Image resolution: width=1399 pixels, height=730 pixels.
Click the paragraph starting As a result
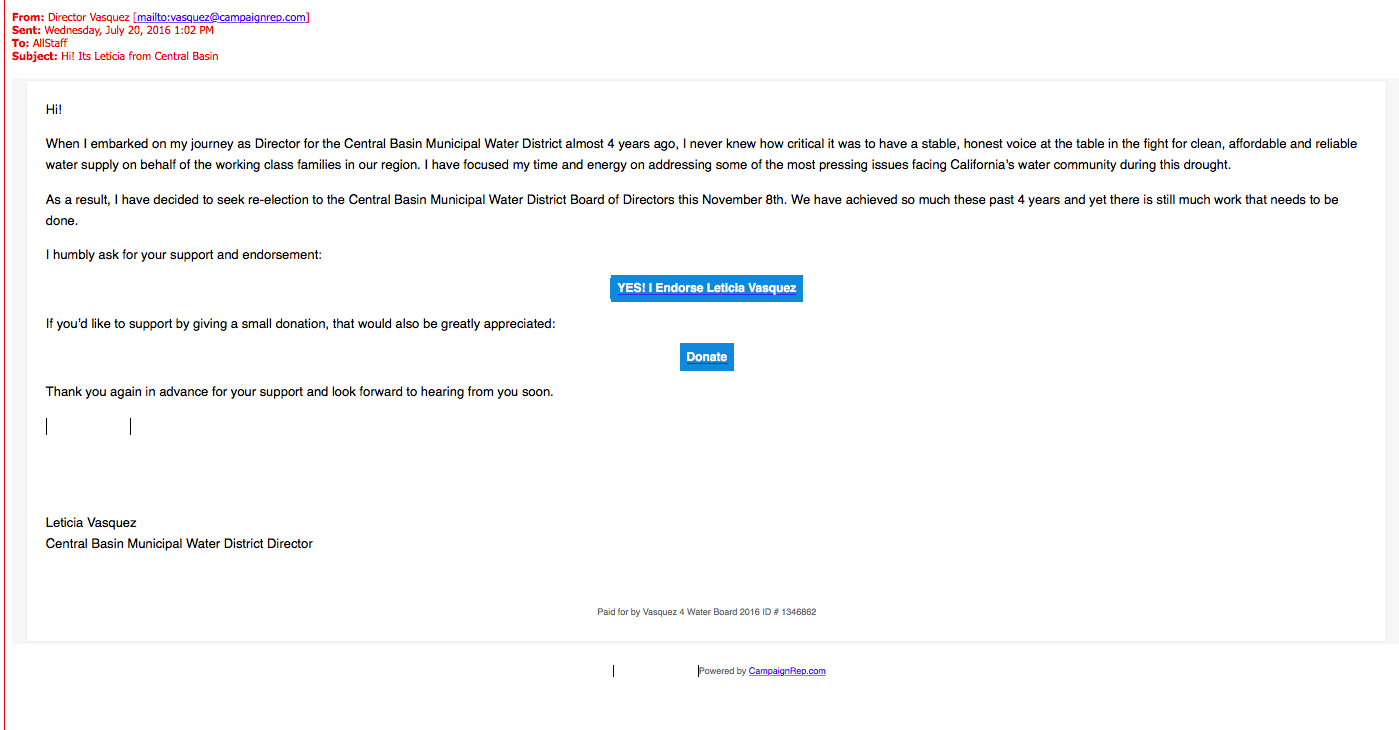(x=690, y=210)
